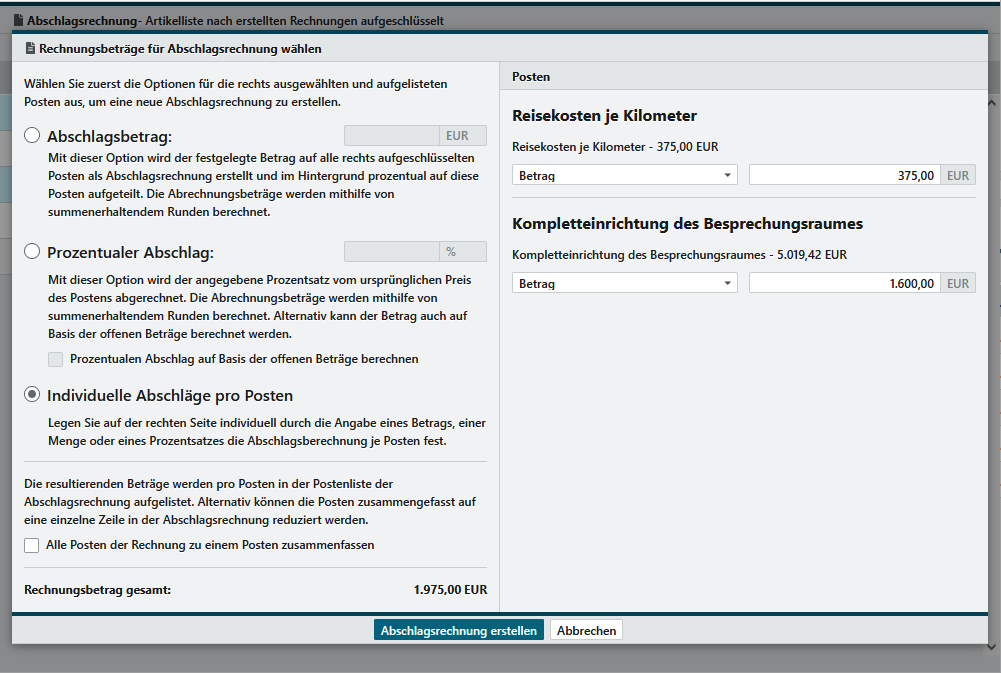Click the Abschlagsbetrag EUR amount input
Image resolution: width=1001 pixels, height=673 pixels.
tap(391, 136)
